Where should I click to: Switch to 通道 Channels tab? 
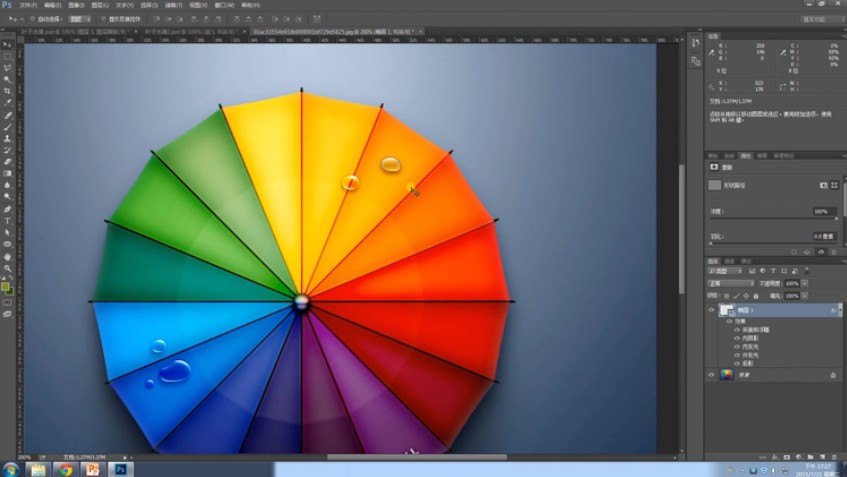coord(729,261)
